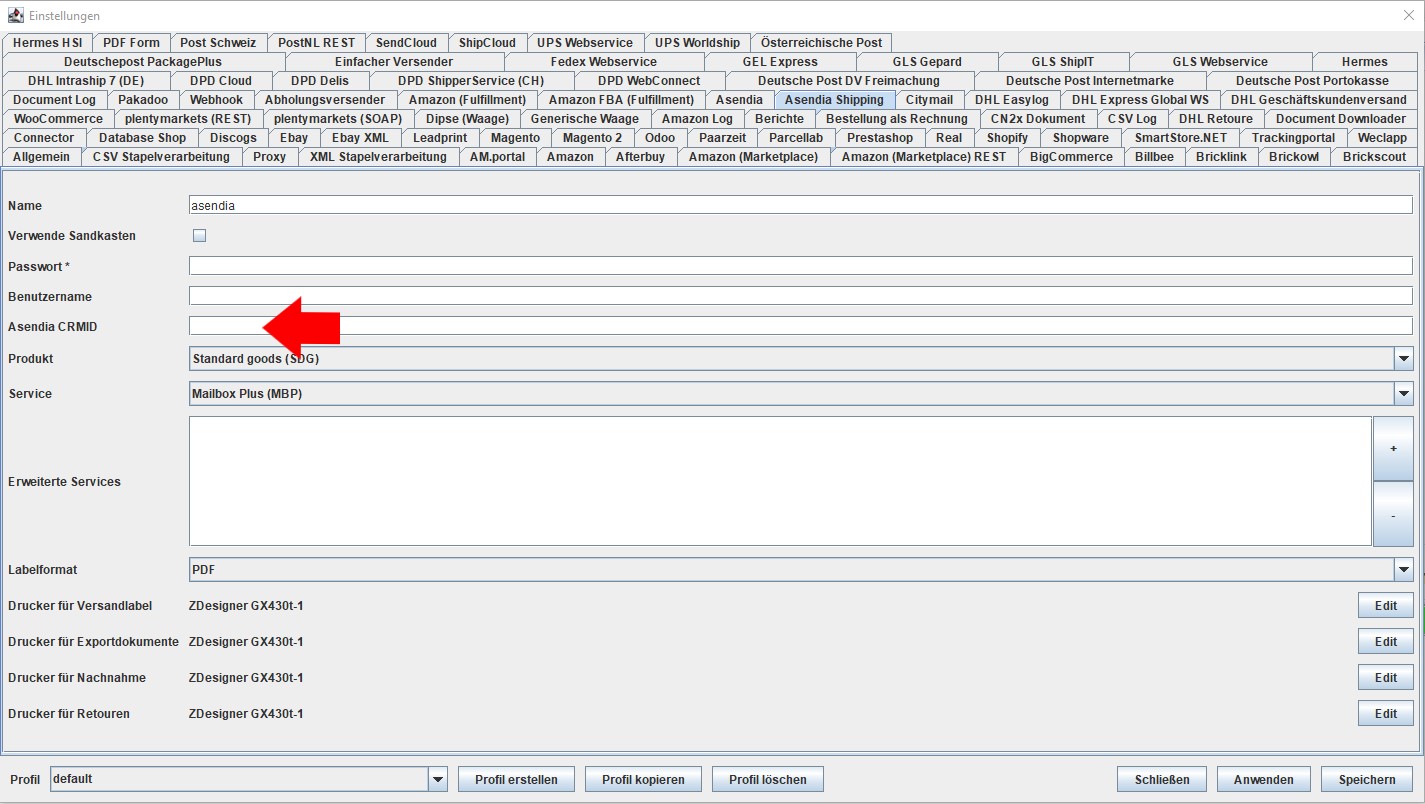The width and height of the screenshot is (1425, 804).
Task: Focus the Passwort input field
Action: click(801, 266)
